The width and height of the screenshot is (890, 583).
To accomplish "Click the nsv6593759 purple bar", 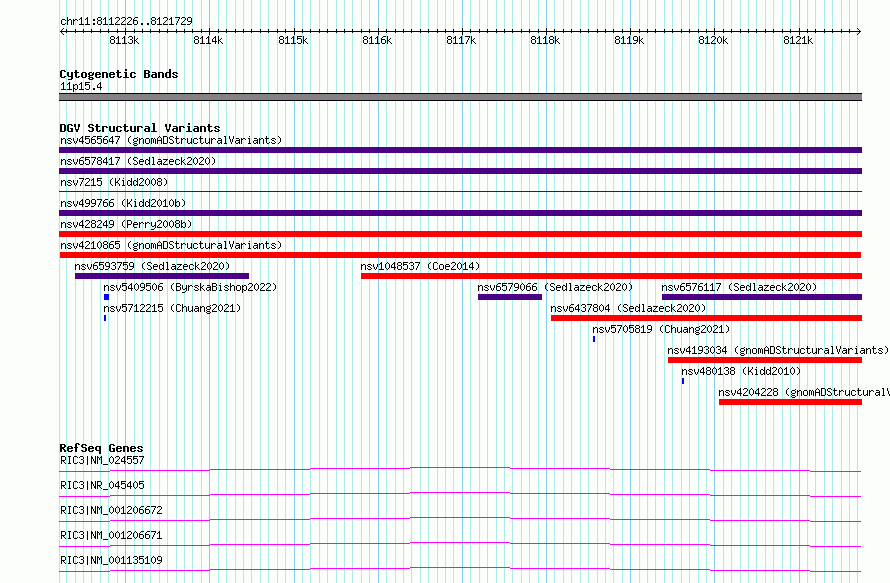I will 162,276.
